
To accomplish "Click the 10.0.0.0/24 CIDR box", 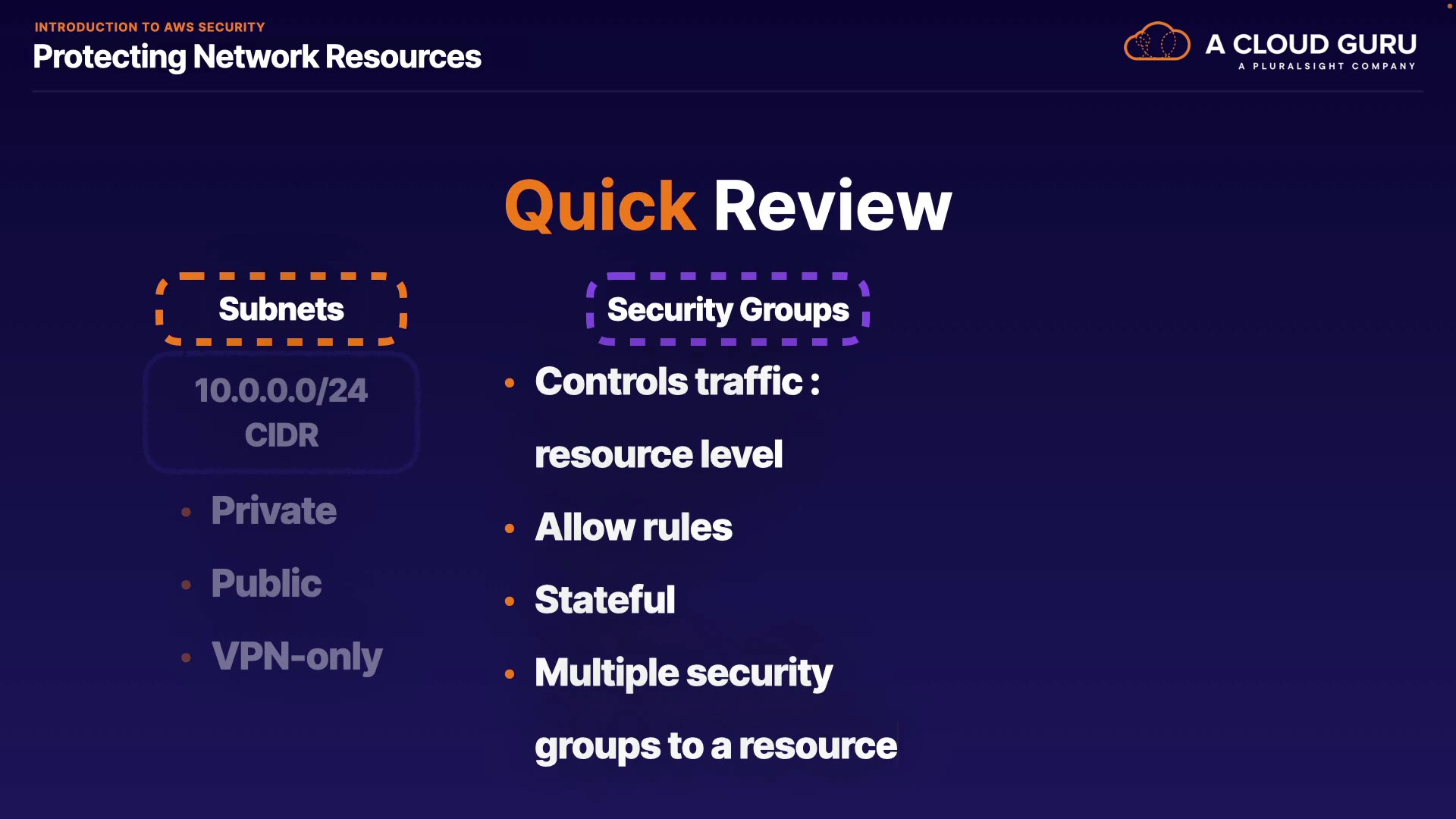I will pos(281,413).
